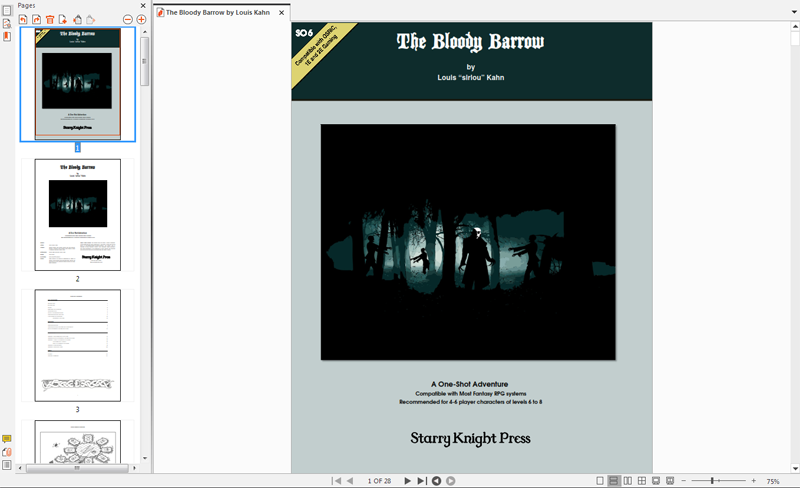This screenshot has height=488, width=800.
Task: Close the Pages panel
Action: [143, 5]
